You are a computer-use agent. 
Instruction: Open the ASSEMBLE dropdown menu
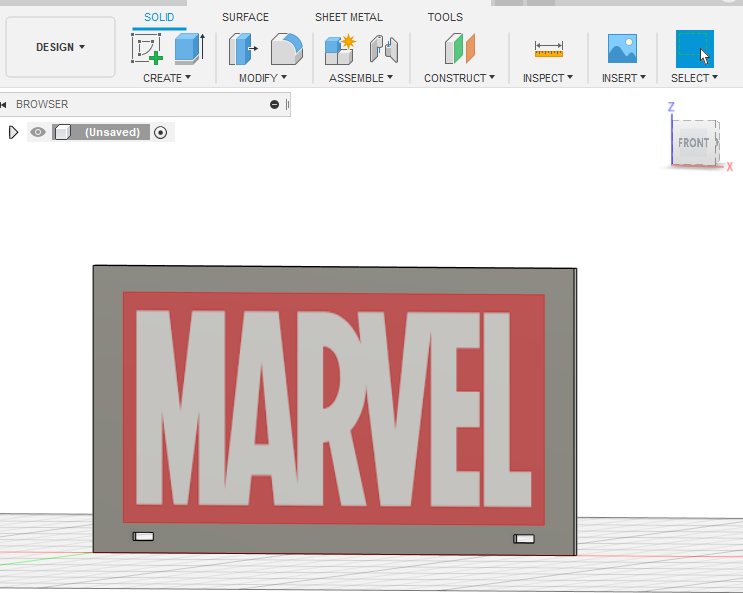coord(361,78)
